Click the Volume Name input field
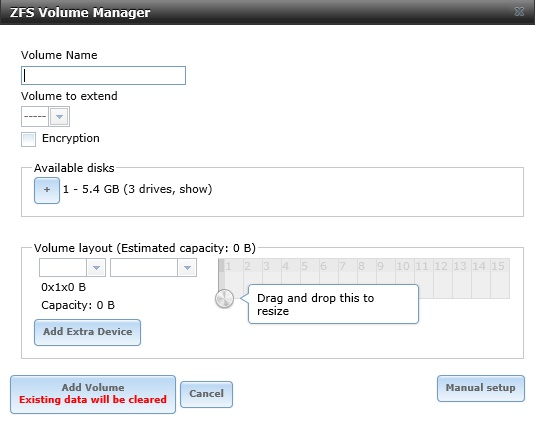 pos(103,75)
